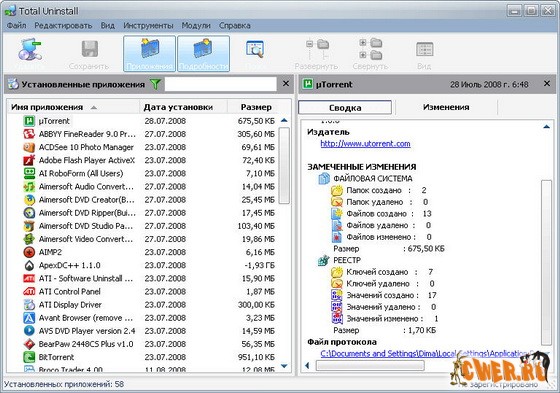560x393 pixels.
Task: Click the application list vertical scrollbar
Action: (x=284, y=243)
